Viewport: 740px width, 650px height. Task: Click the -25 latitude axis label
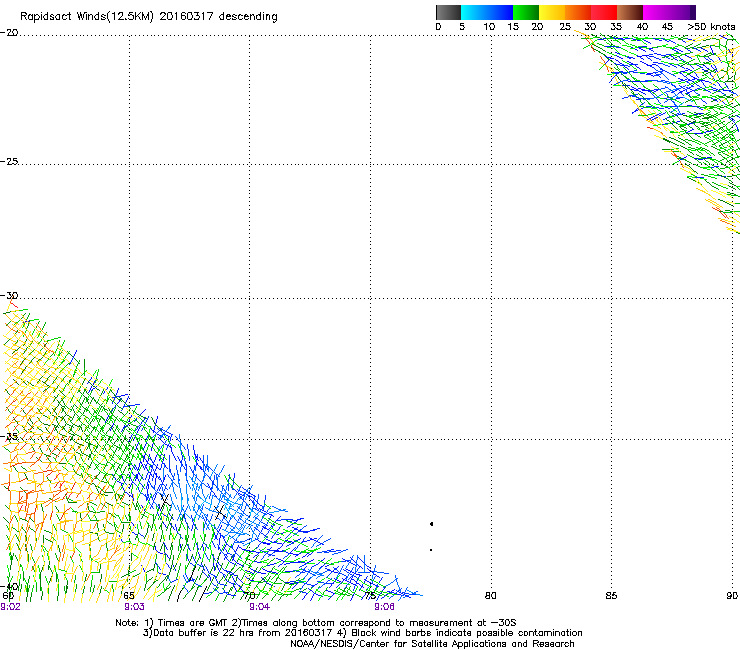pos(9,161)
